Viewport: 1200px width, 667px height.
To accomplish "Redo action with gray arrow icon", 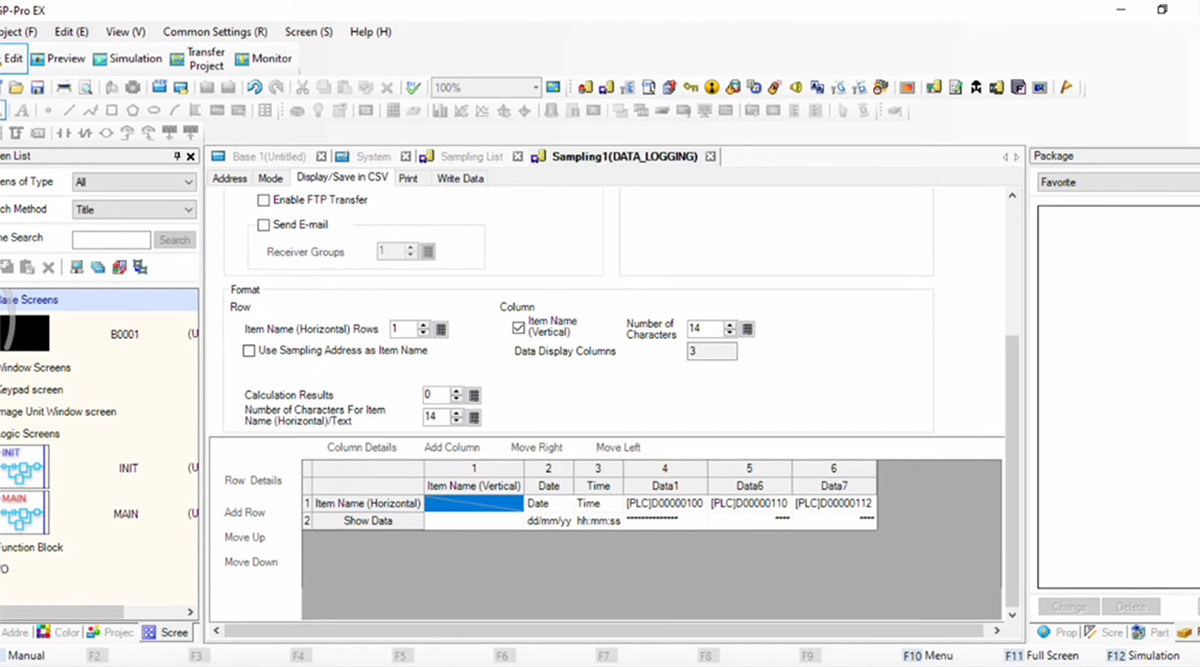I will [x=275, y=88].
